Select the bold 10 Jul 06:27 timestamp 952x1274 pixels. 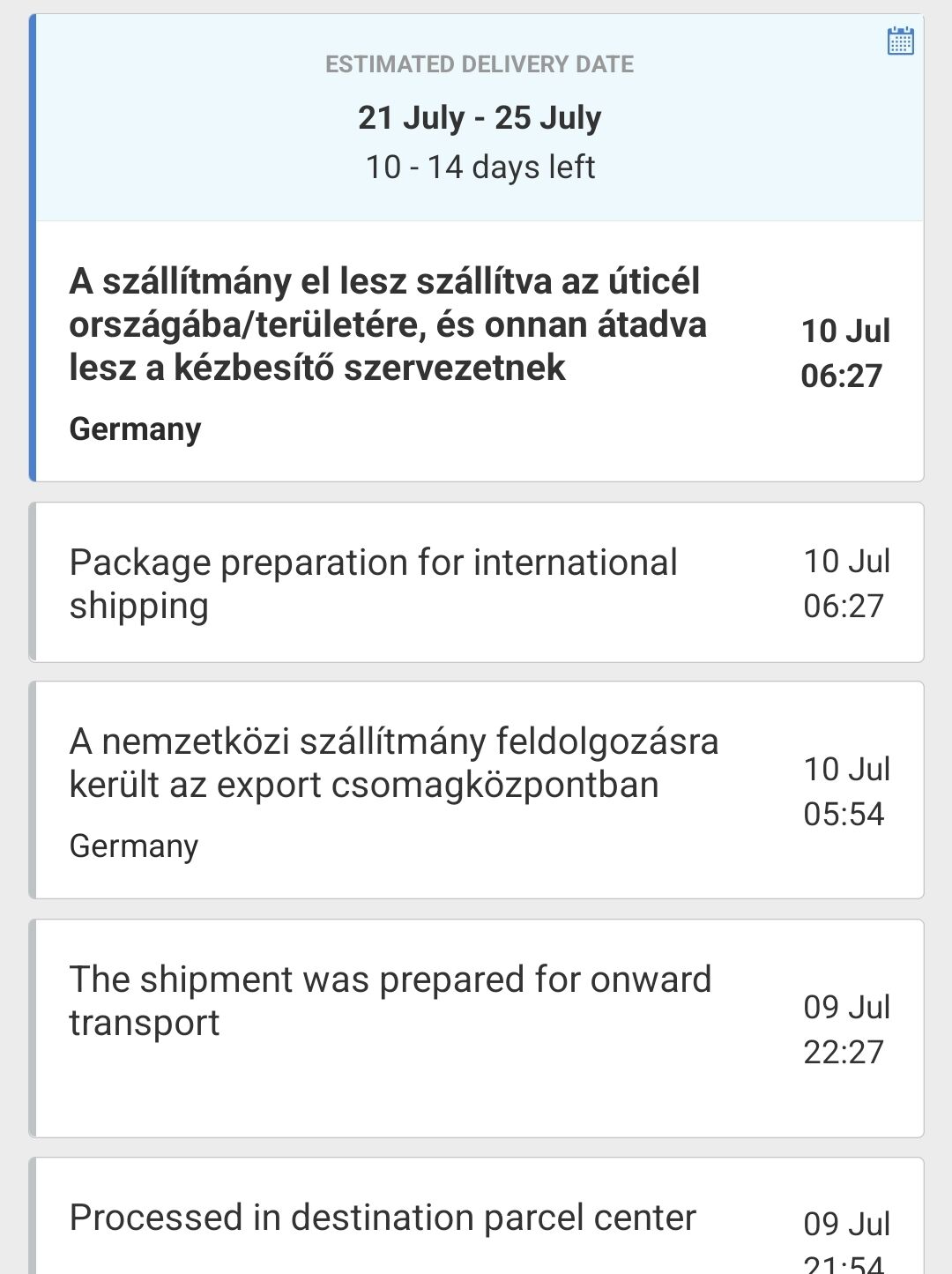click(x=844, y=354)
